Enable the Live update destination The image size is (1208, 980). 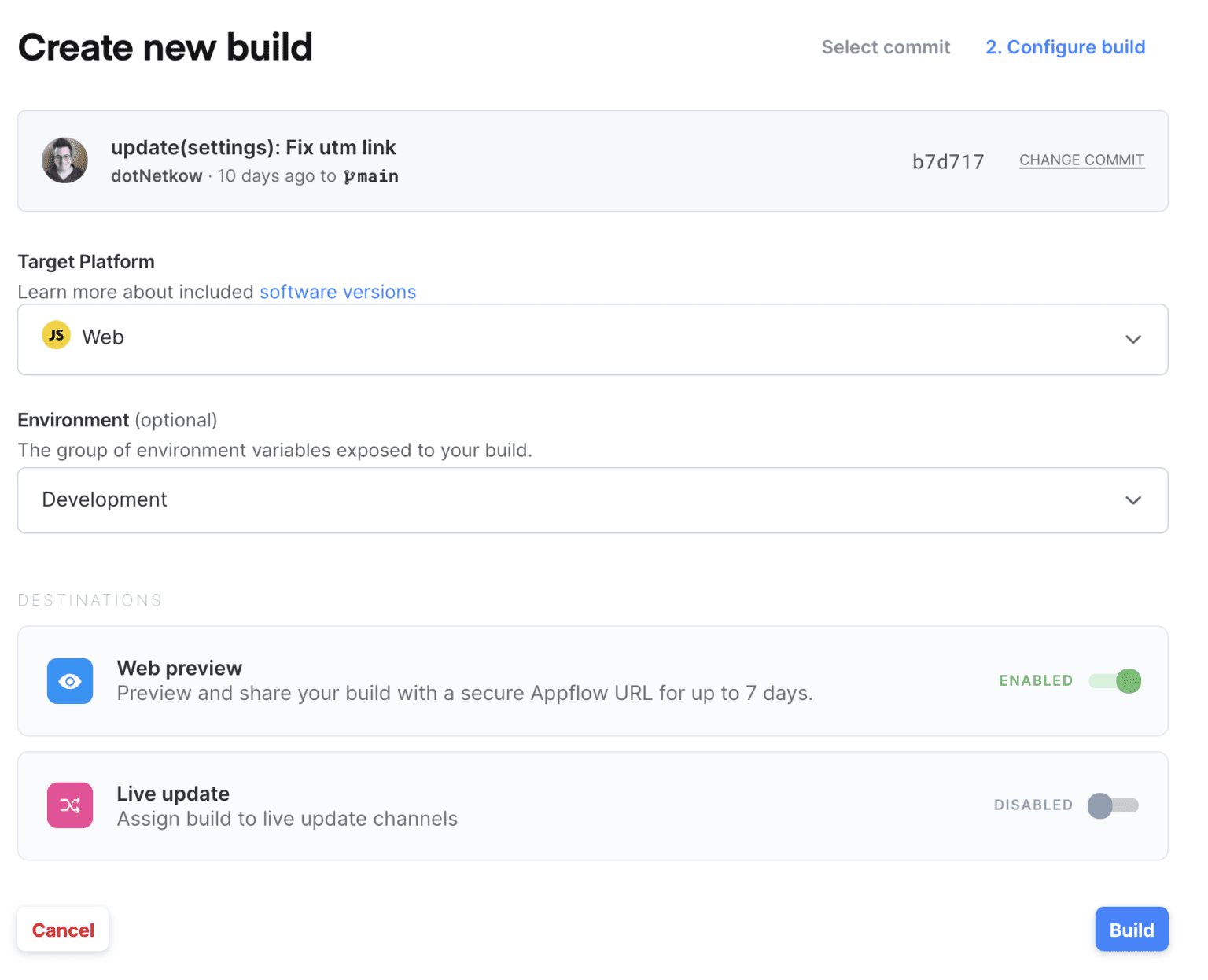[x=1112, y=805]
